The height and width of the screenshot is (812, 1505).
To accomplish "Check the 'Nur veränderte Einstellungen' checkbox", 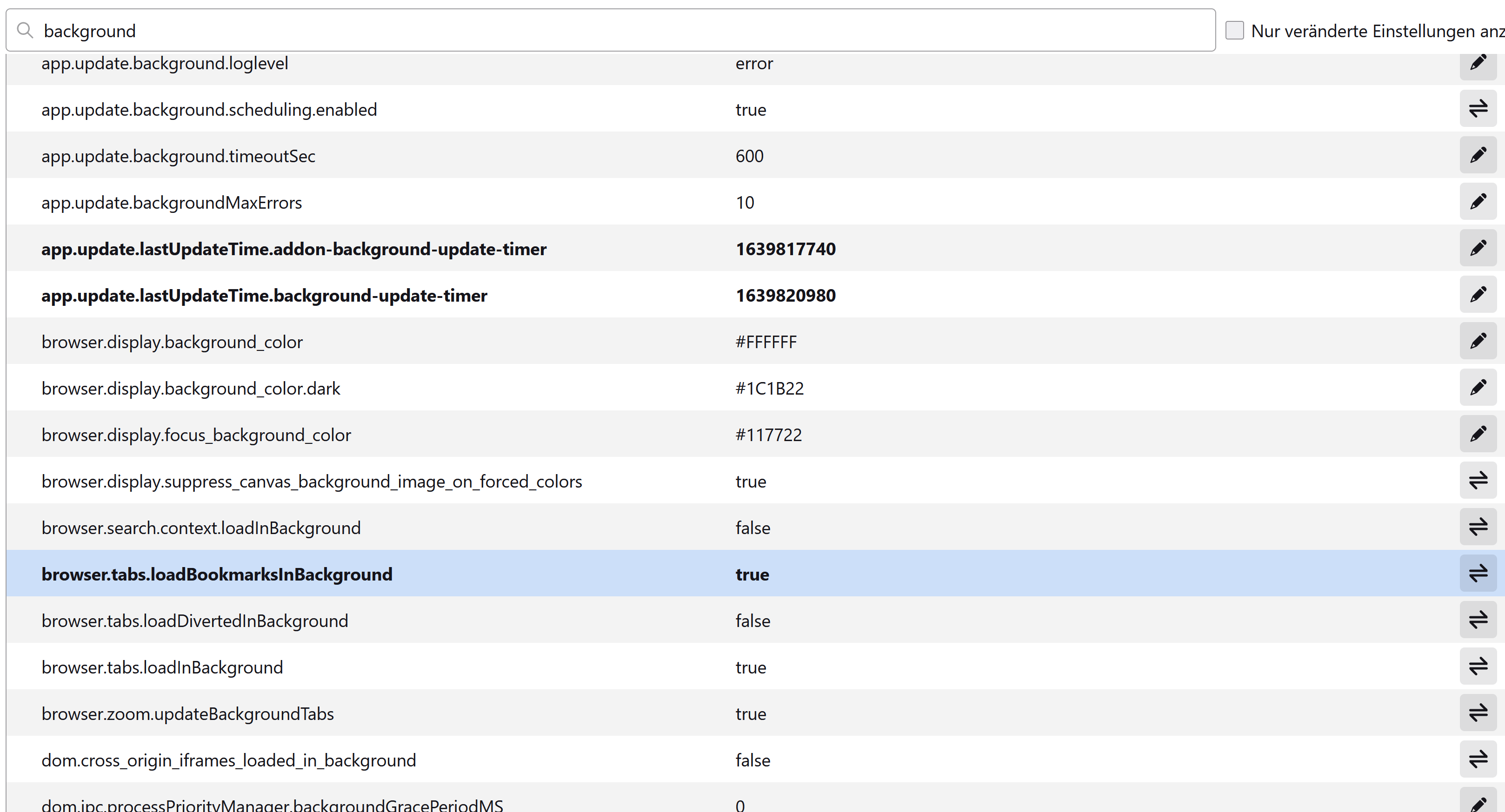I will pyautogui.click(x=1234, y=30).
